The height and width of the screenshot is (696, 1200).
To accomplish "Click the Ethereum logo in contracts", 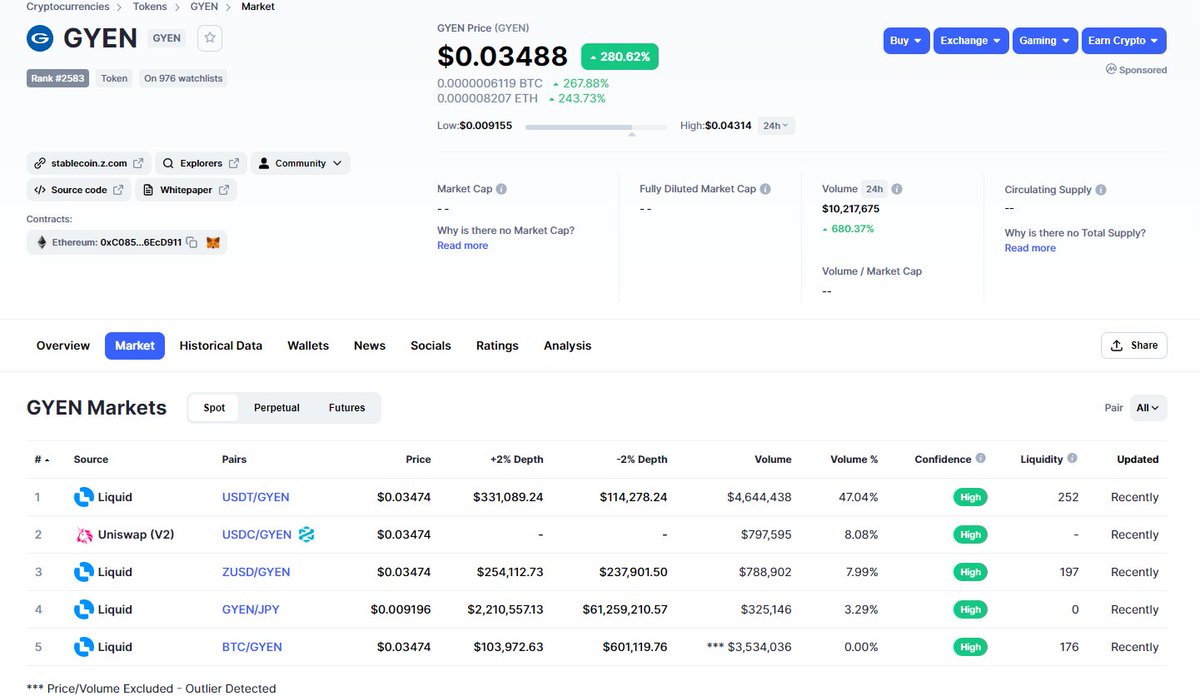I will (42, 242).
